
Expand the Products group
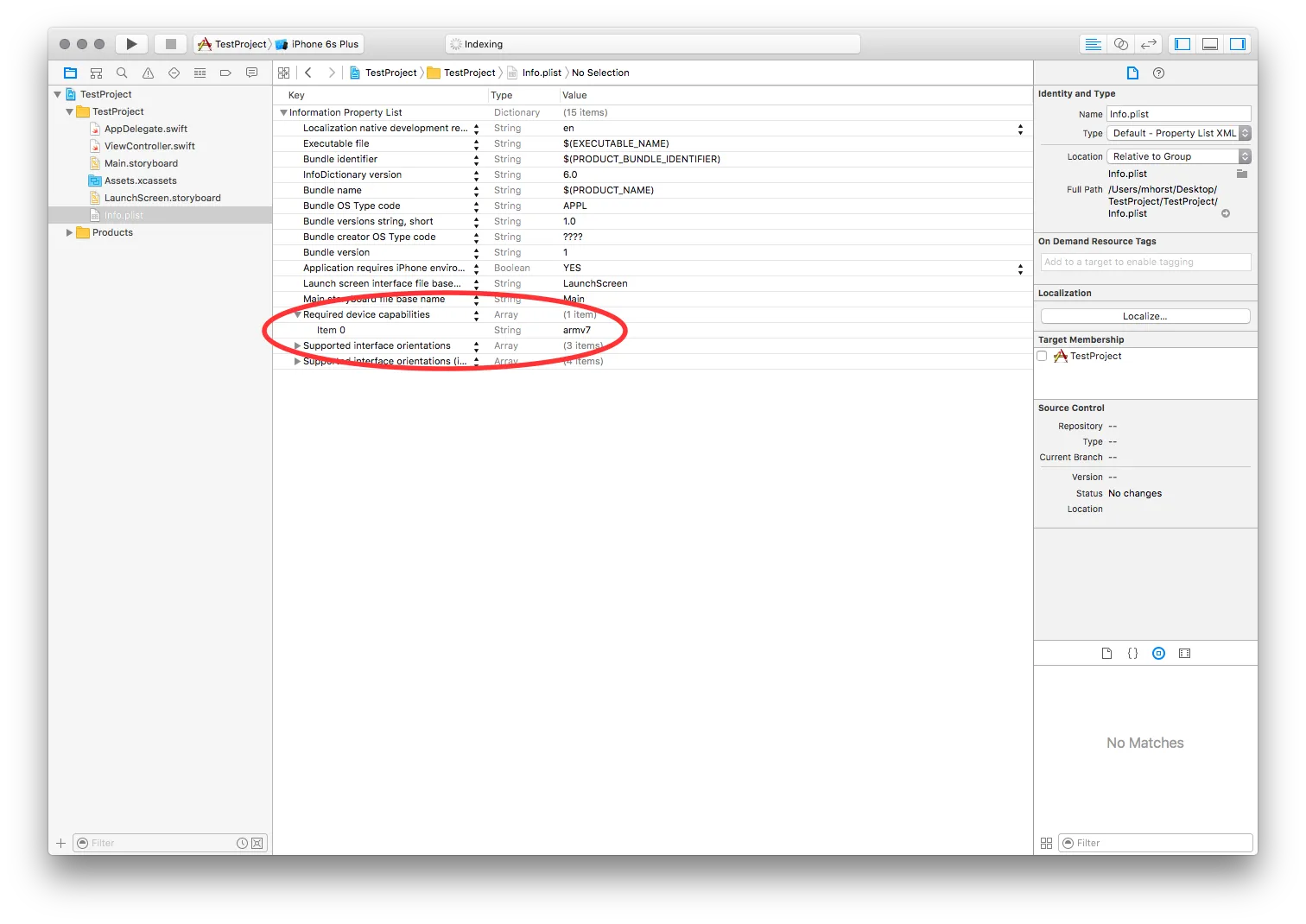point(70,232)
